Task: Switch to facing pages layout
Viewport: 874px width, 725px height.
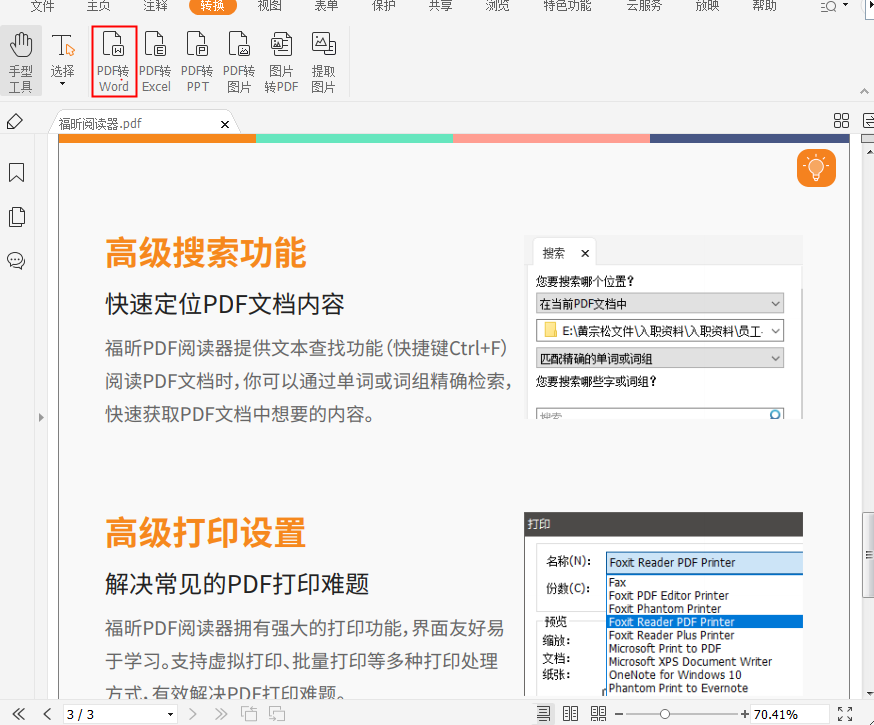Action: (571, 713)
